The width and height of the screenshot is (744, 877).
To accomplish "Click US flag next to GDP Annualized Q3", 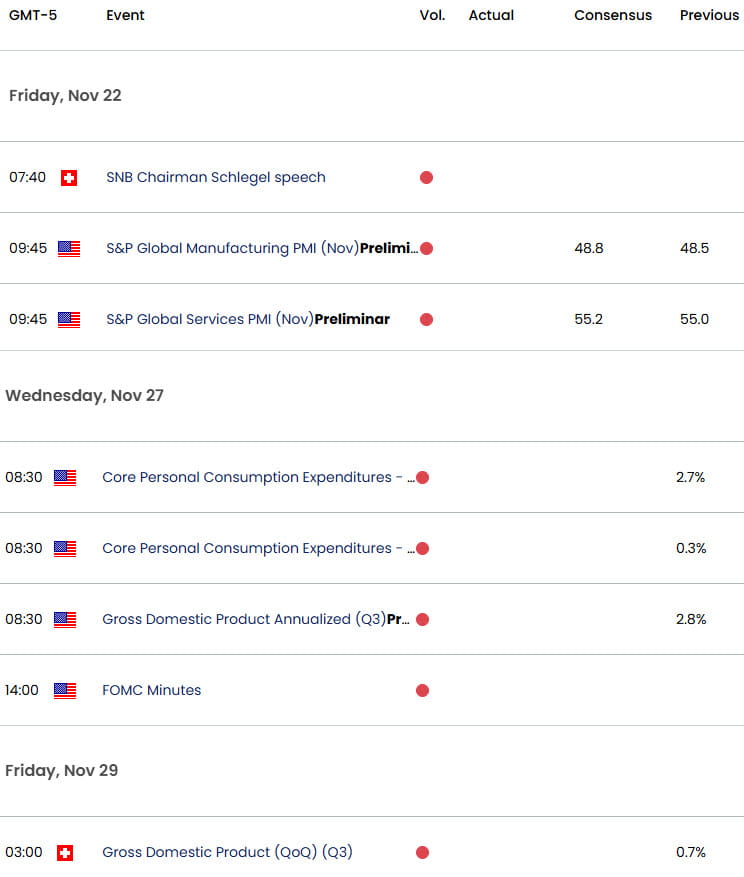I will click(65, 620).
